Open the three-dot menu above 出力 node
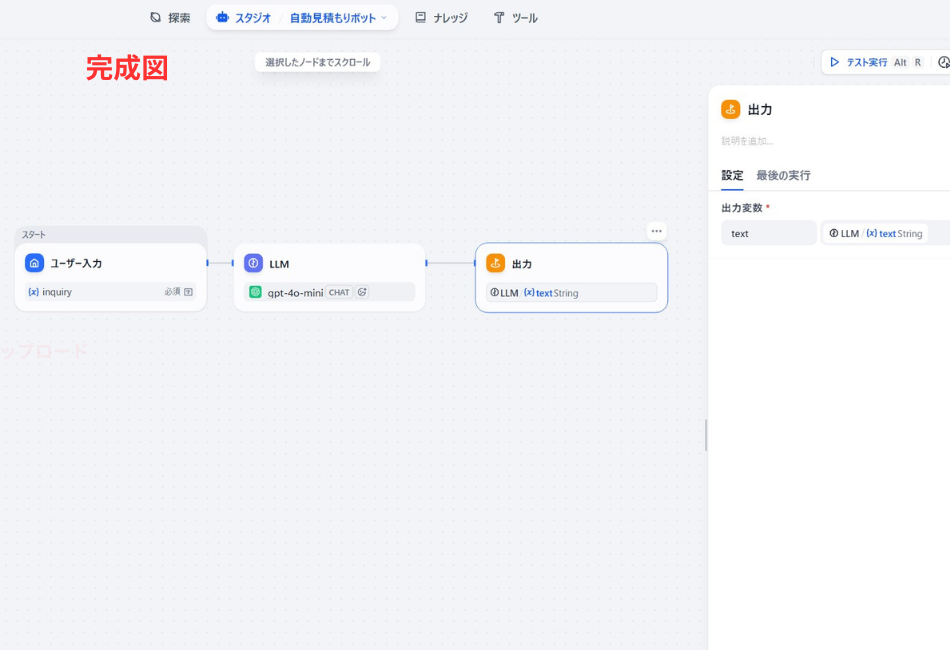 coord(656,231)
